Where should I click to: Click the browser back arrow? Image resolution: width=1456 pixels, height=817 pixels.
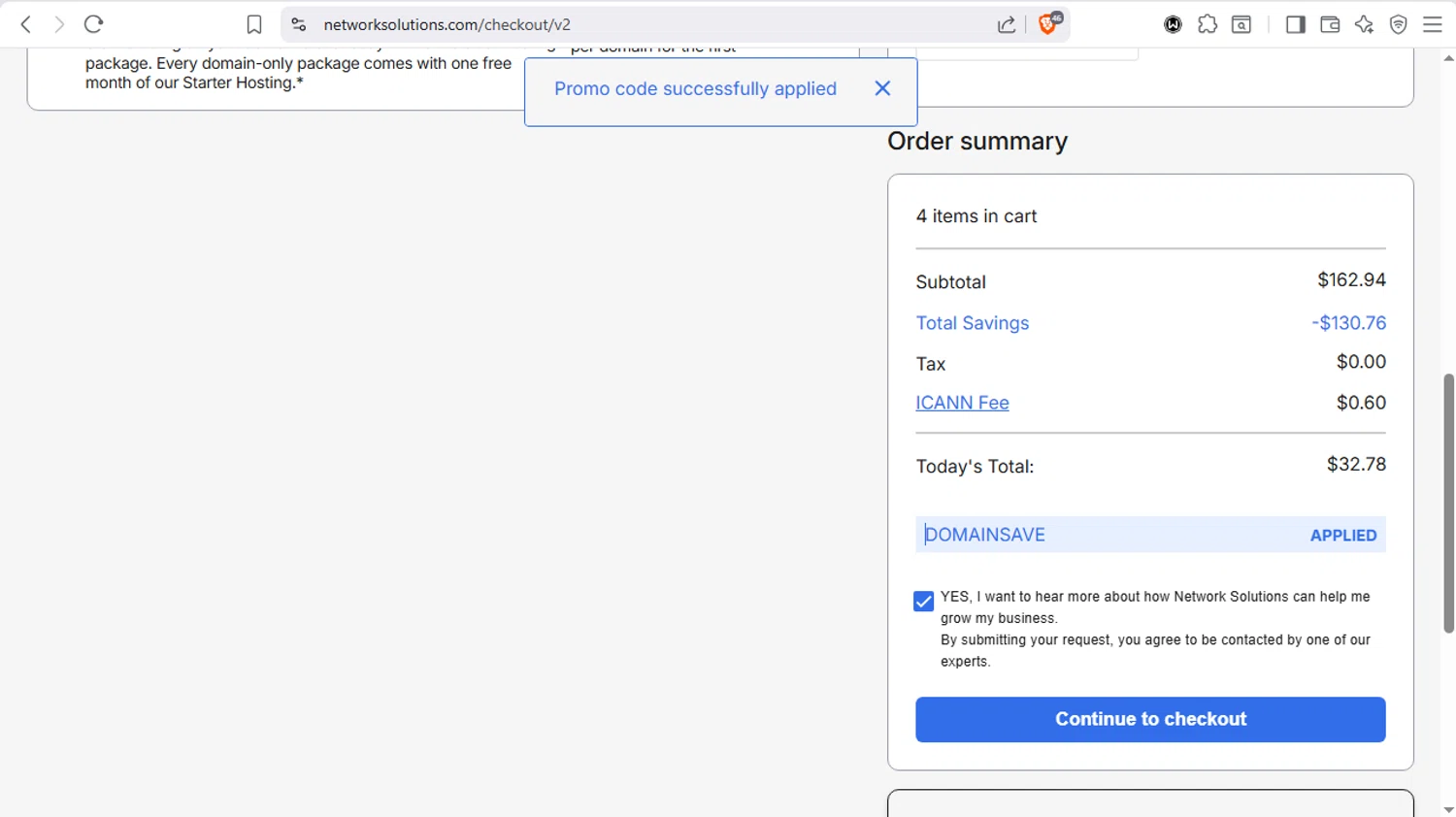[26, 24]
